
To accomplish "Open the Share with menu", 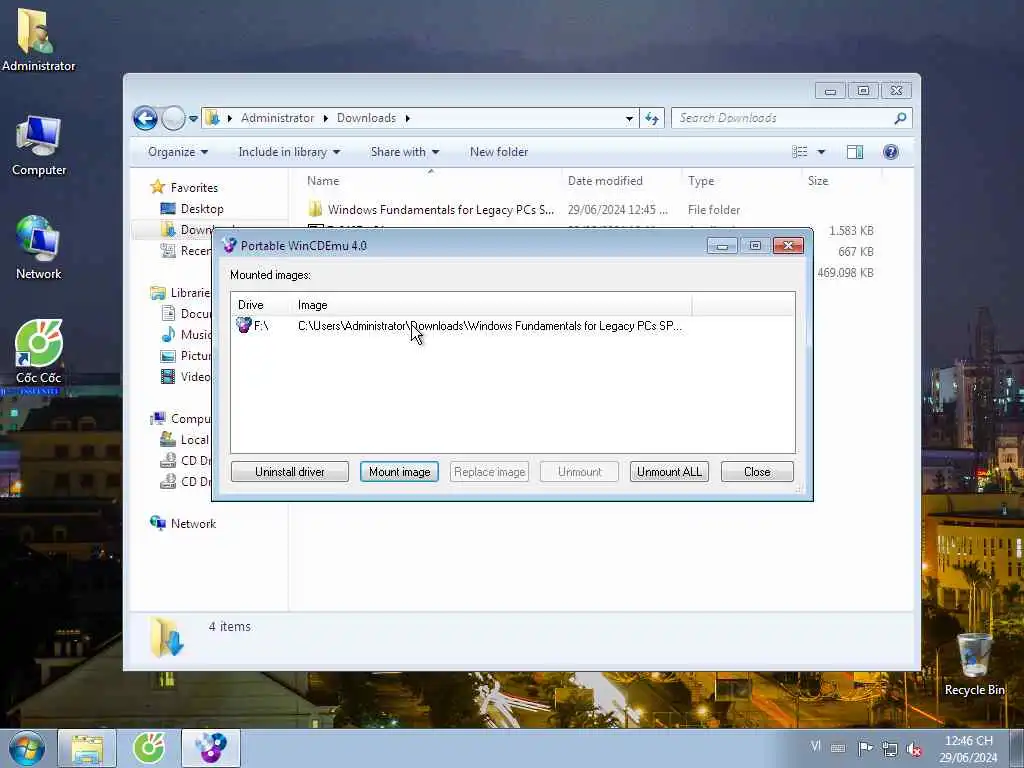I will click(x=405, y=152).
